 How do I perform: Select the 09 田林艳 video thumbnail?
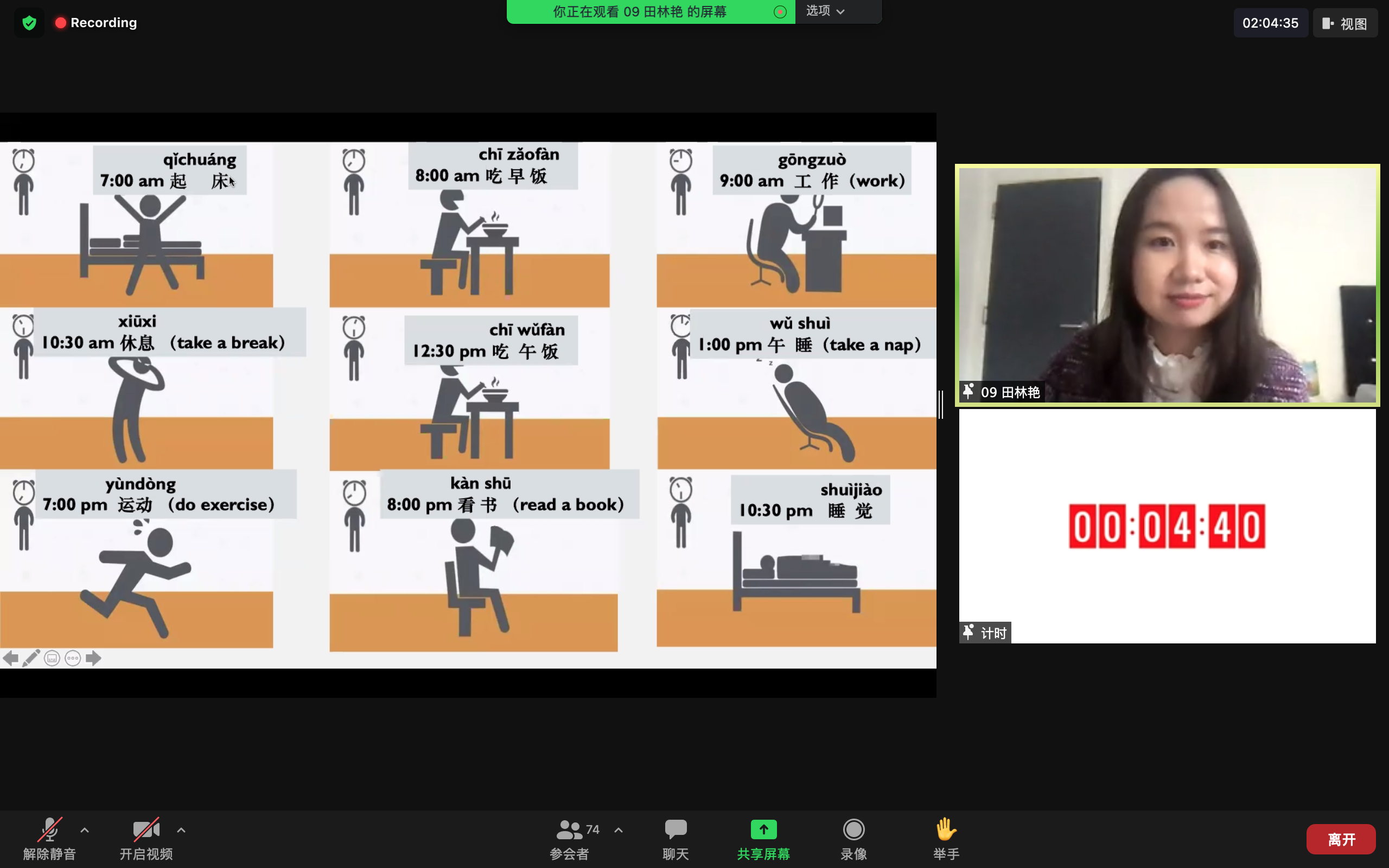pyautogui.click(x=1167, y=285)
